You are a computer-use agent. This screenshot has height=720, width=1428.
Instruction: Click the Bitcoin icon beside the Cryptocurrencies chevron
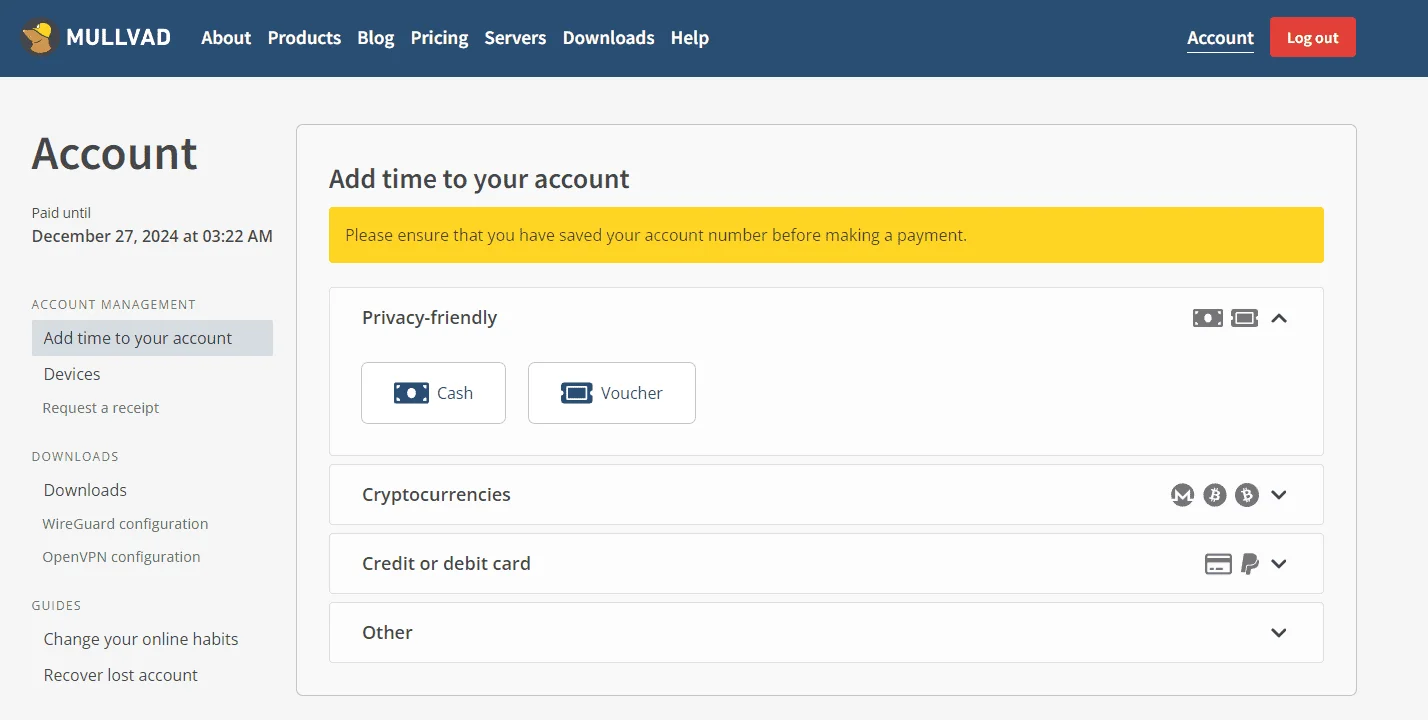pyautogui.click(x=1247, y=495)
